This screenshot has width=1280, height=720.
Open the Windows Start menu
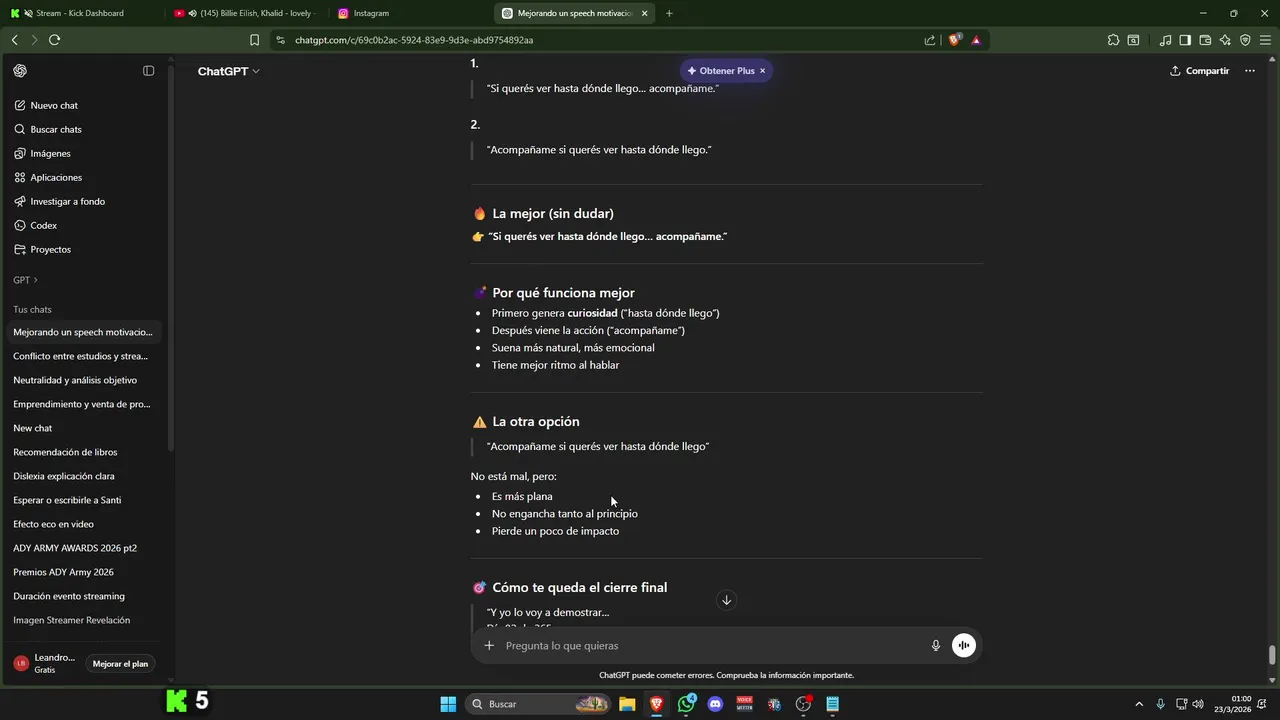point(448,704)
